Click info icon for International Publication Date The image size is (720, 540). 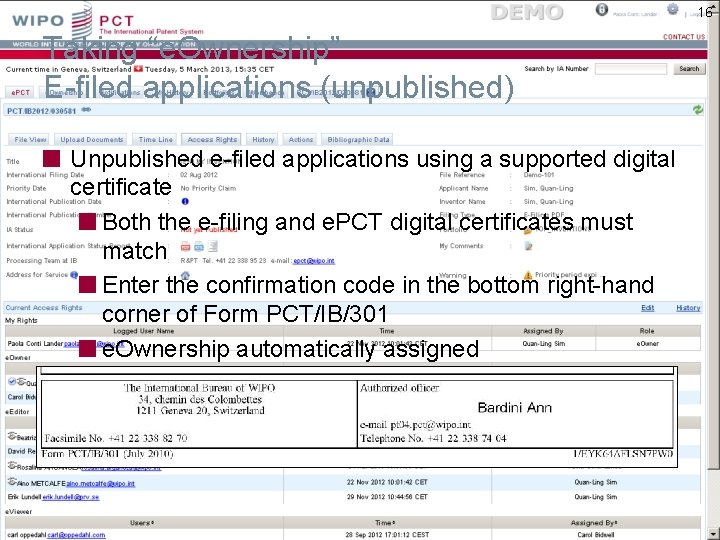pos(185,201)
